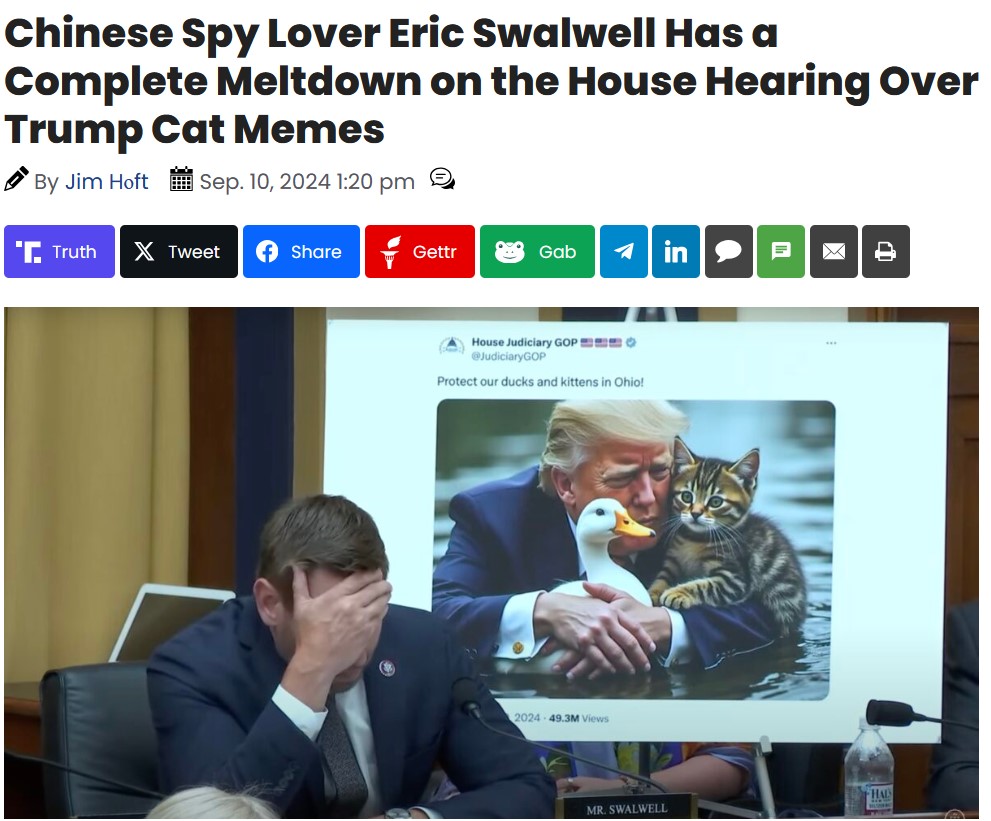Share via the Gettr button
The image size is (991, 821).
coord(420,252)
